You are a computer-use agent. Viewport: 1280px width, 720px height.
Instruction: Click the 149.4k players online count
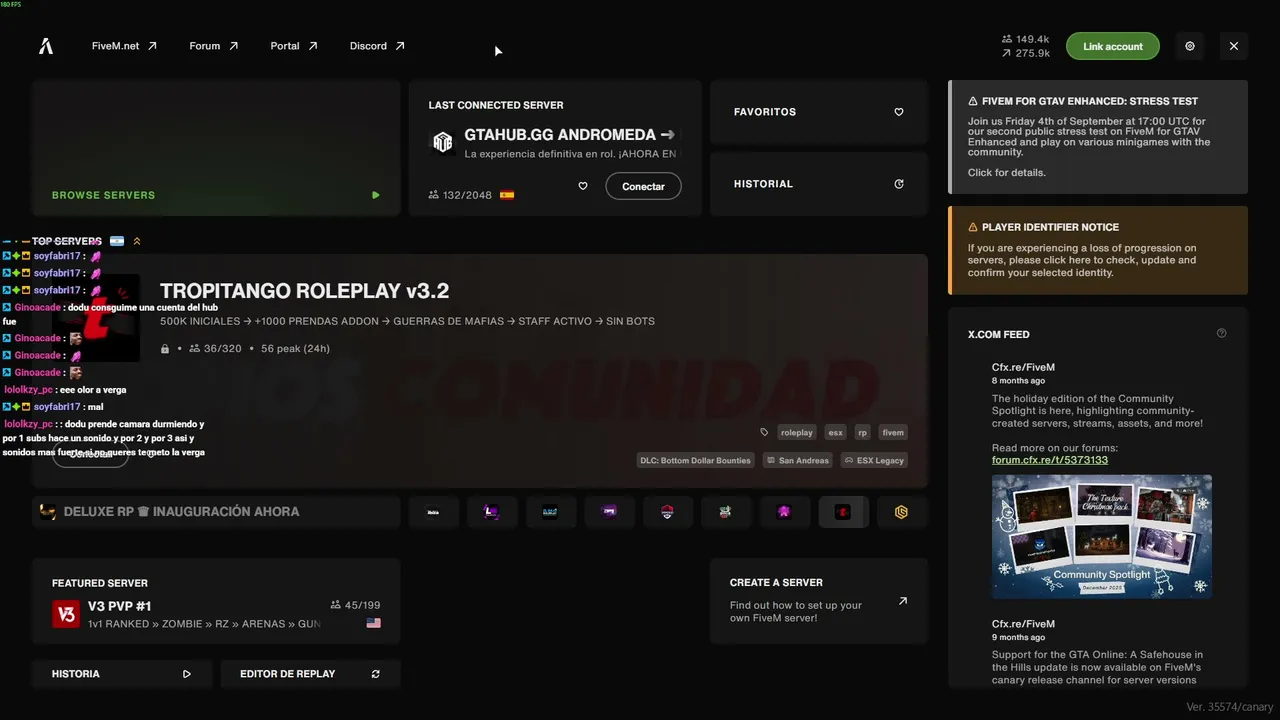click(1025, 39)
